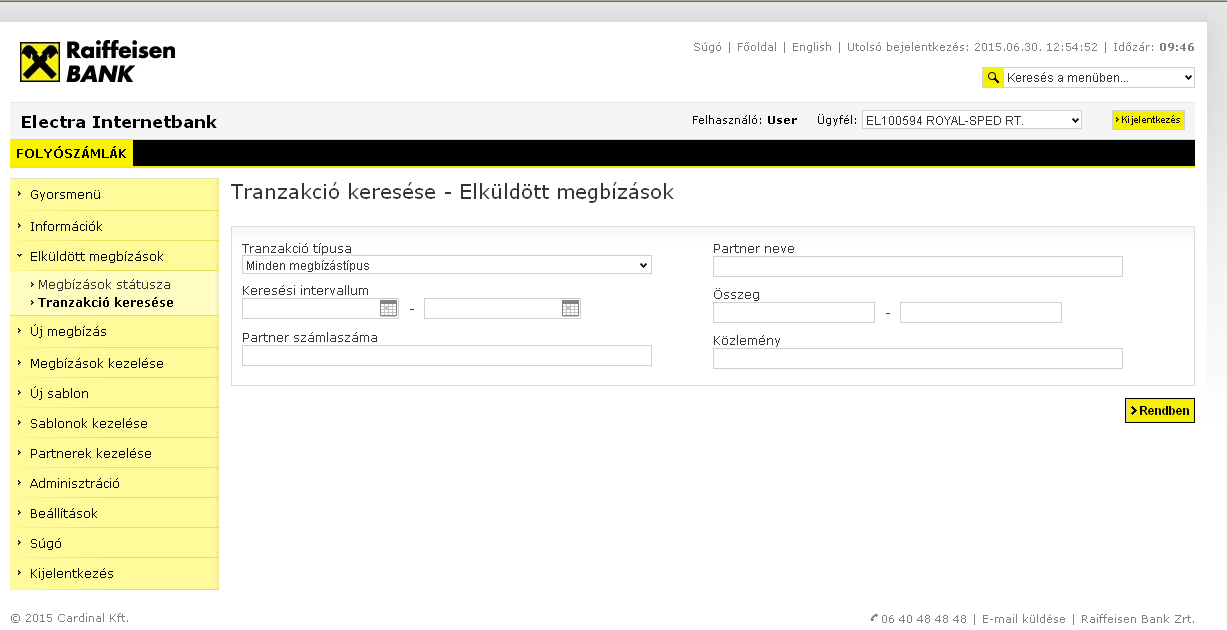Expand Beállítások sidebar section
The image size is (1227, 630).
click(114, 513)
